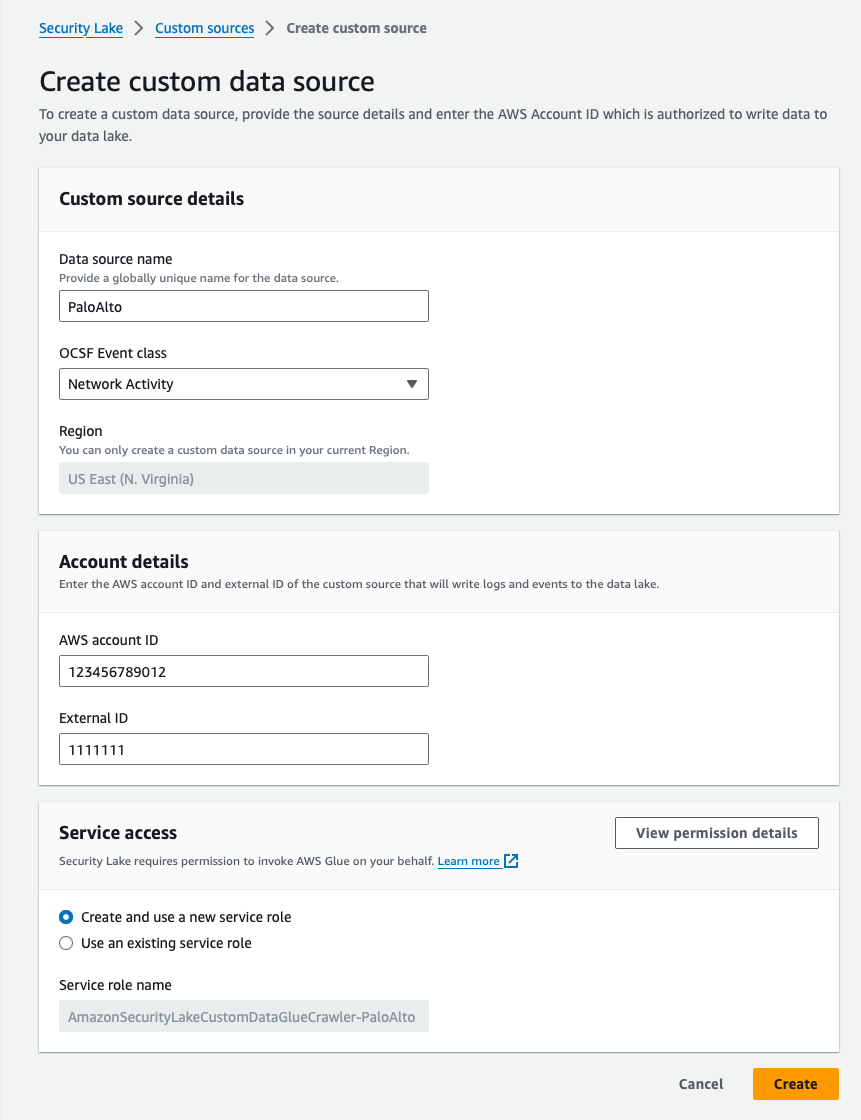861x1120 pixels.
Task: Cancel the custom source creation
Action: pyautogui.click(x=701, y=1084)
